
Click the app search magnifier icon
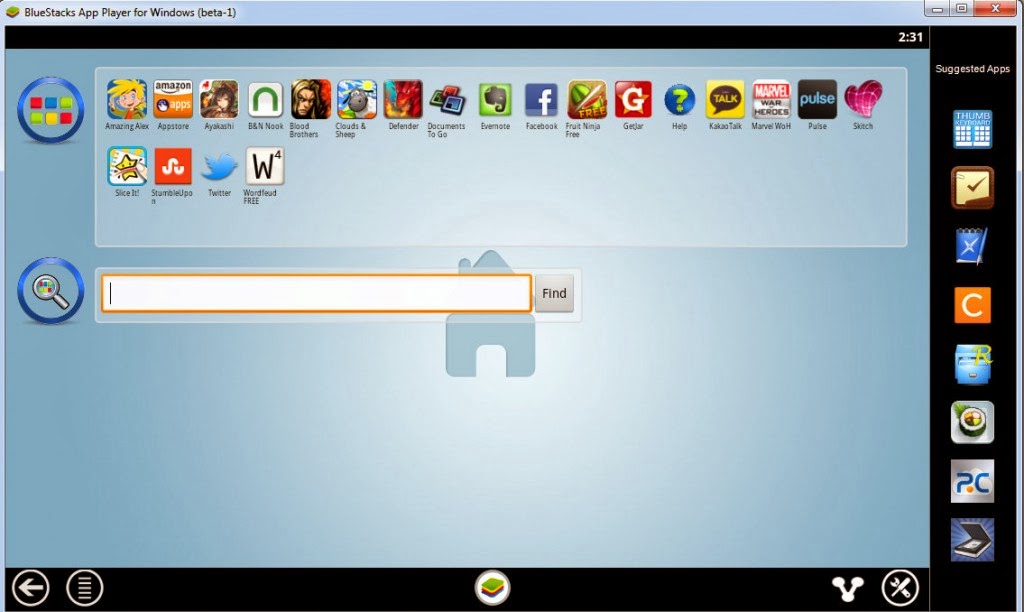pos(50,291)
